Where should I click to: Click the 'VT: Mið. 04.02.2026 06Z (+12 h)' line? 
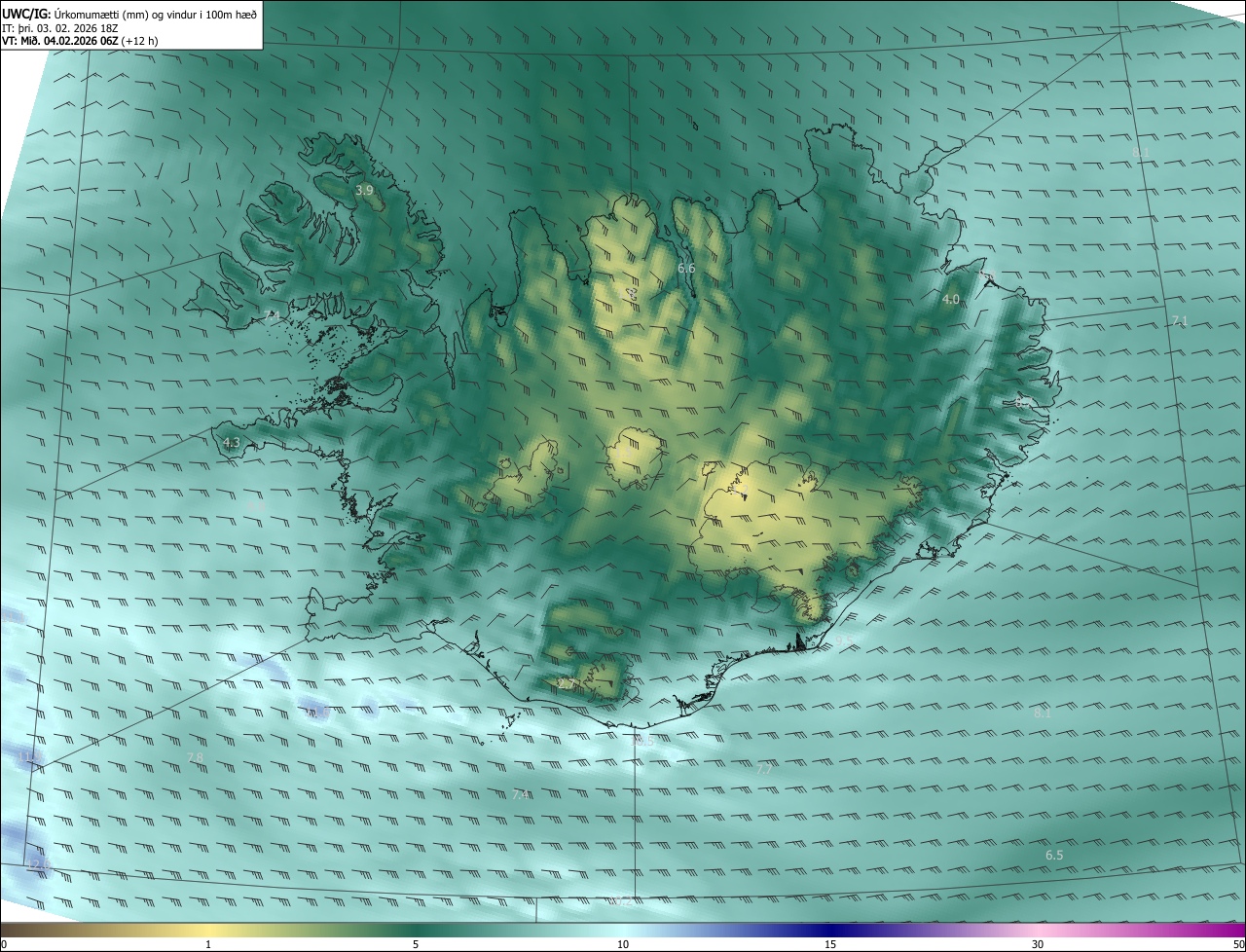78,41
